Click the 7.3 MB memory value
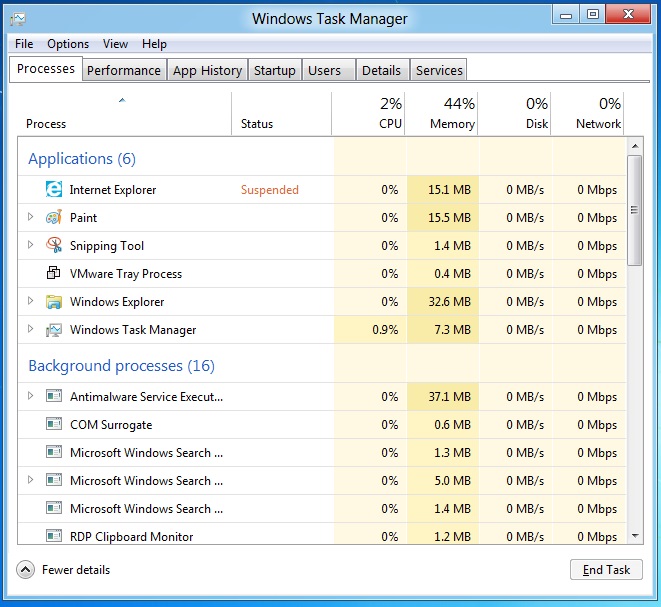Image resolution: width=661 pixels, height=607 pixels. coord(452,330)
